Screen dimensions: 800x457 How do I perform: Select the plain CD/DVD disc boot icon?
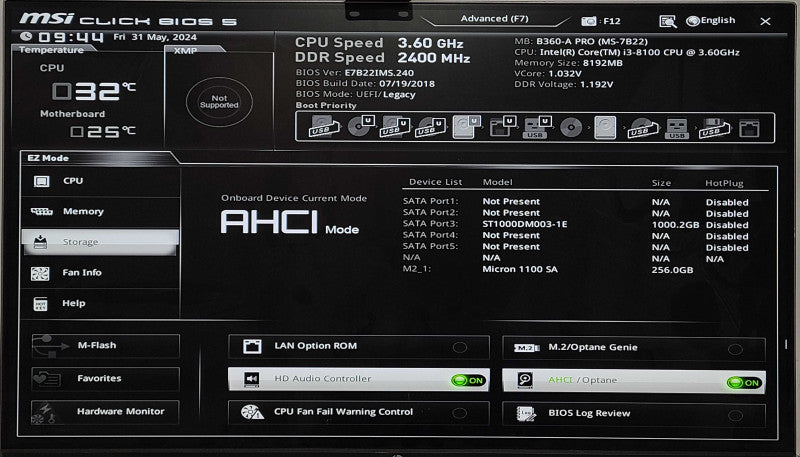point(571,128)
